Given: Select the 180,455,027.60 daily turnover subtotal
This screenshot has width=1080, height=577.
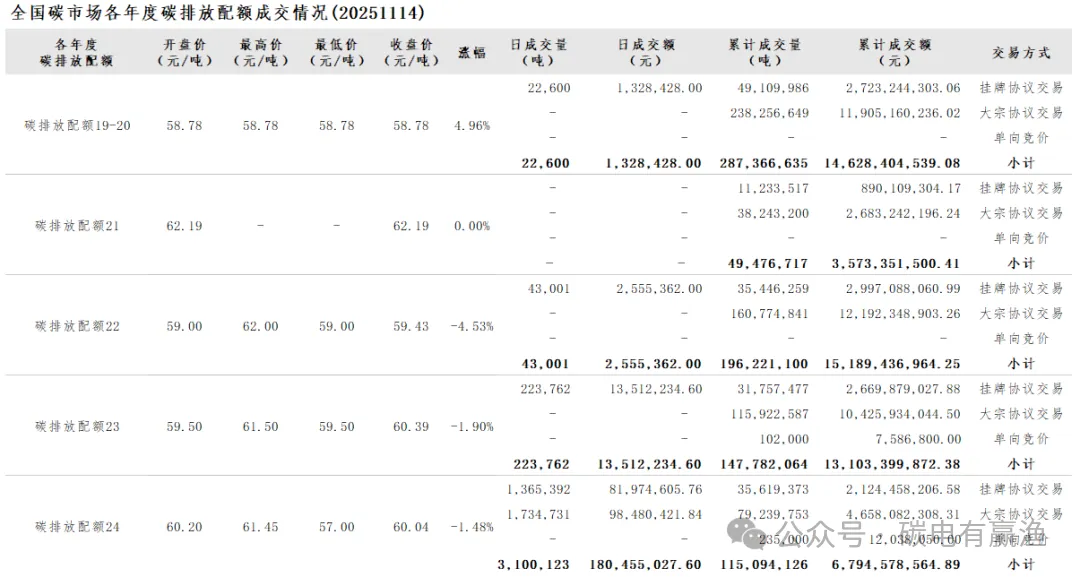Looking at the screenshot, I should (x=638, y=564).
